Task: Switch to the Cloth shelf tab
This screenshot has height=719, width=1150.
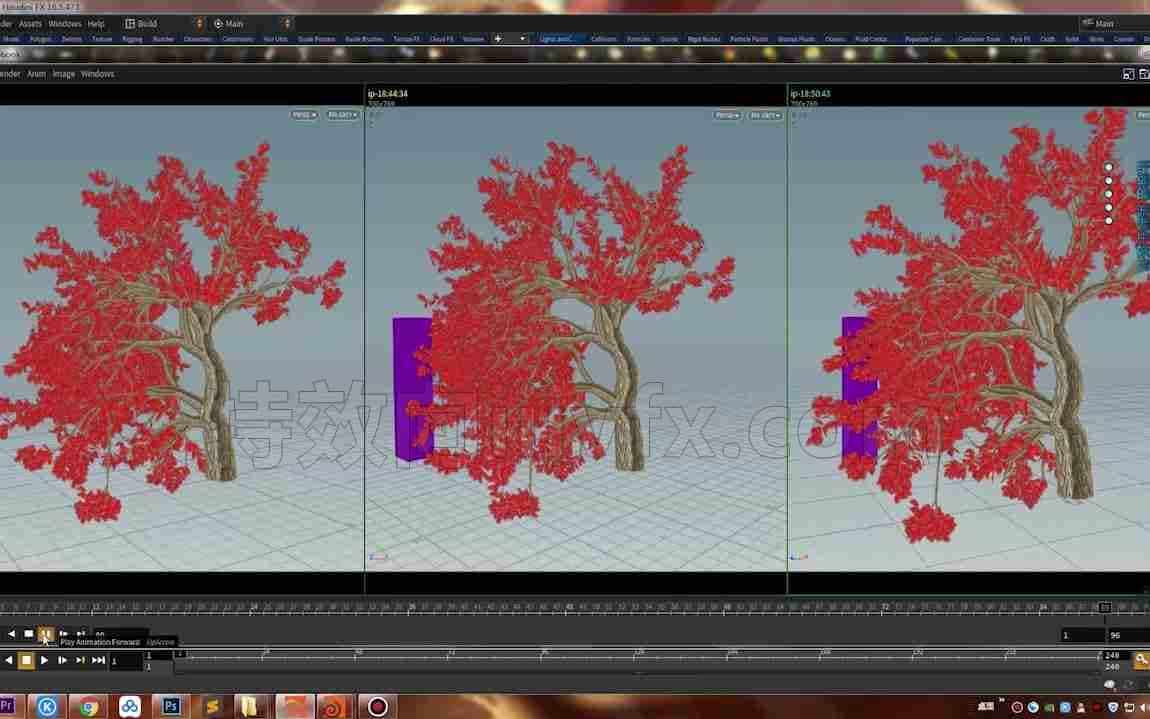Action: (1047, 39)
